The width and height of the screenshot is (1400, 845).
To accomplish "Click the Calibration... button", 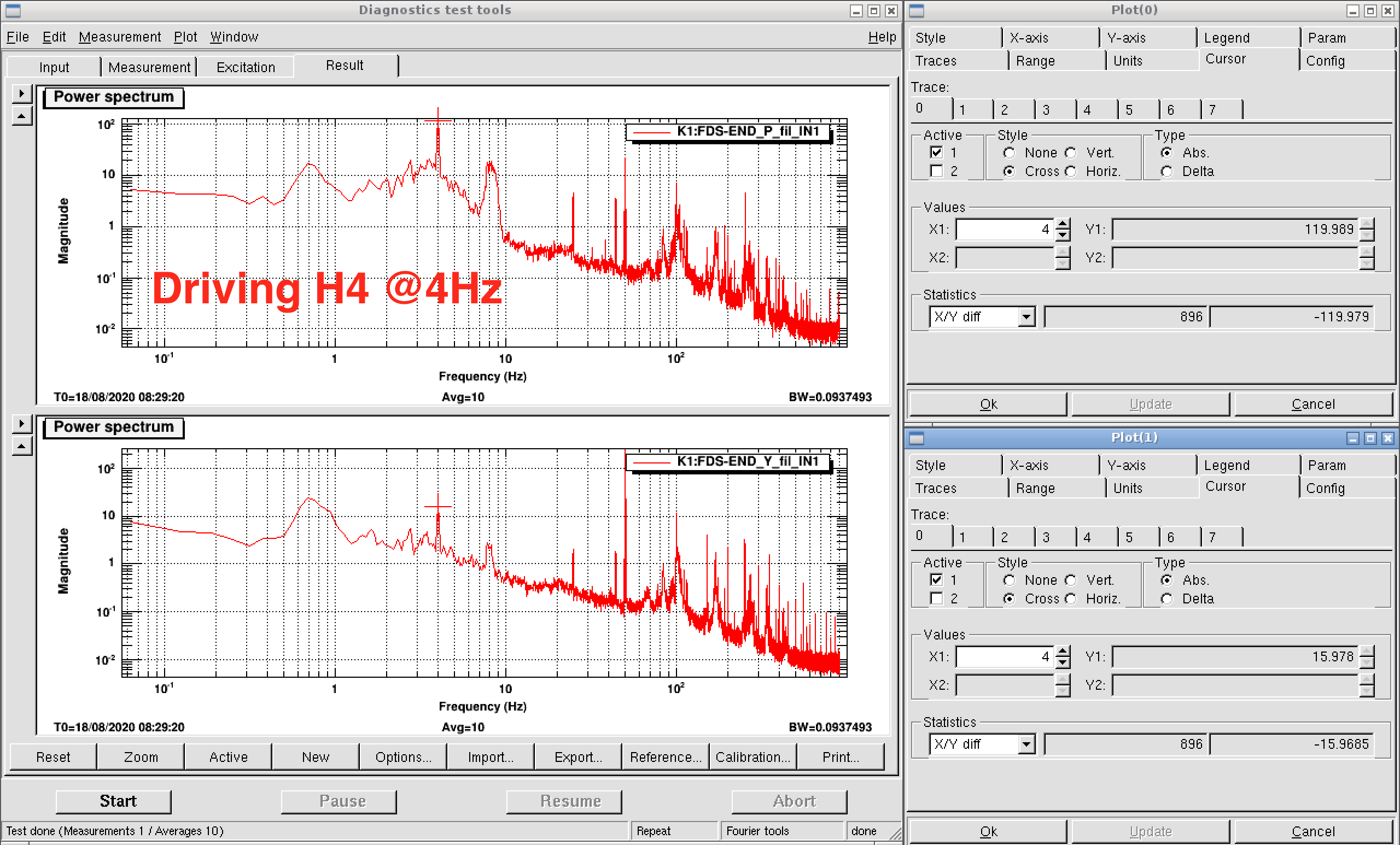I will 753,757.
